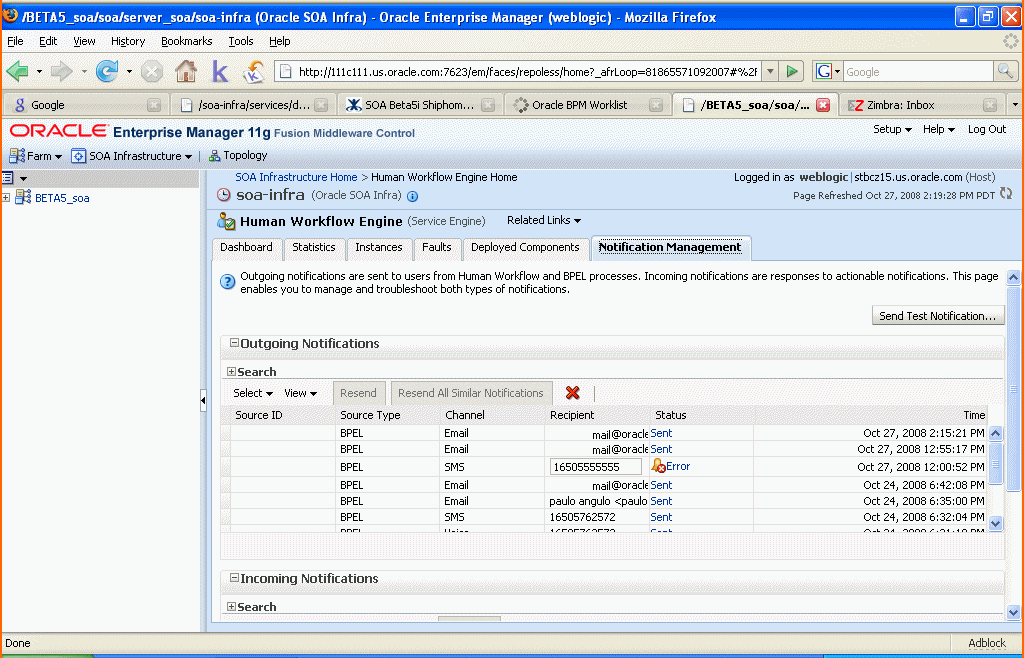Switch to the Faults tab
1024x658 pixels.
(x=436, y=247)
